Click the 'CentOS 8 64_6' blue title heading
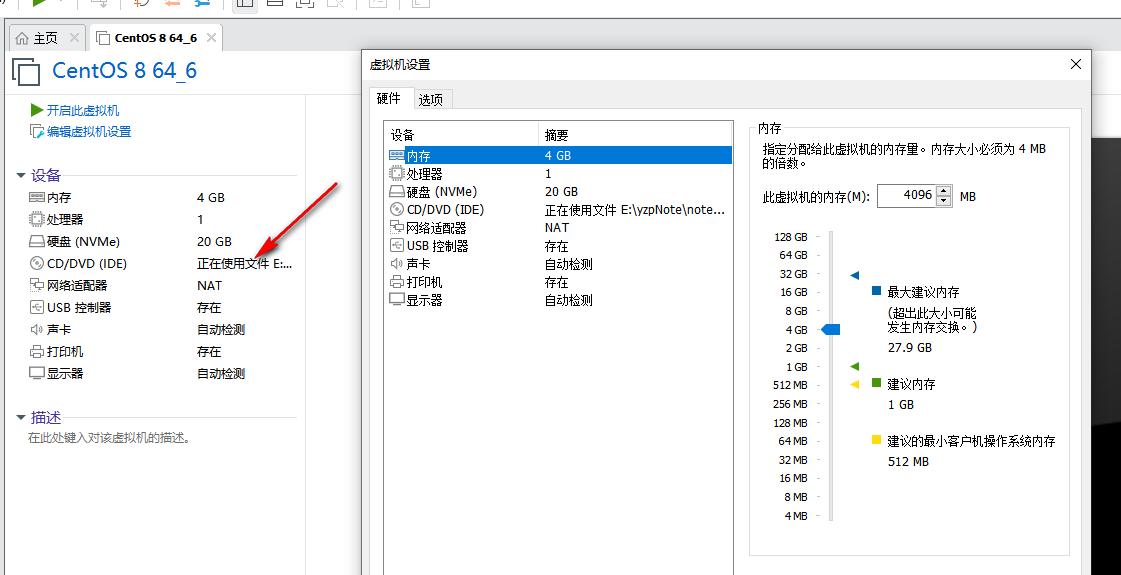 [x=124, y=71]
